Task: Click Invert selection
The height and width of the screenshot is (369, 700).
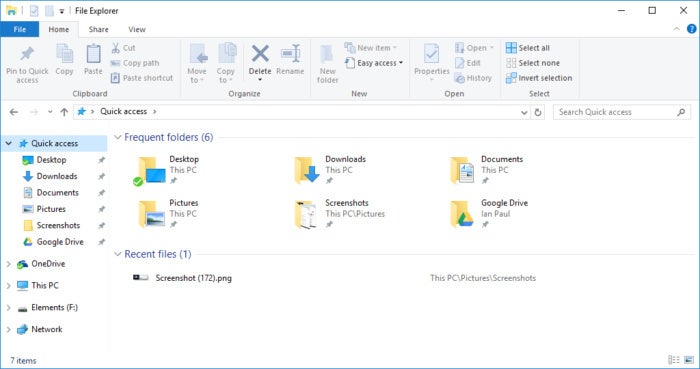Action: [539, 78]
